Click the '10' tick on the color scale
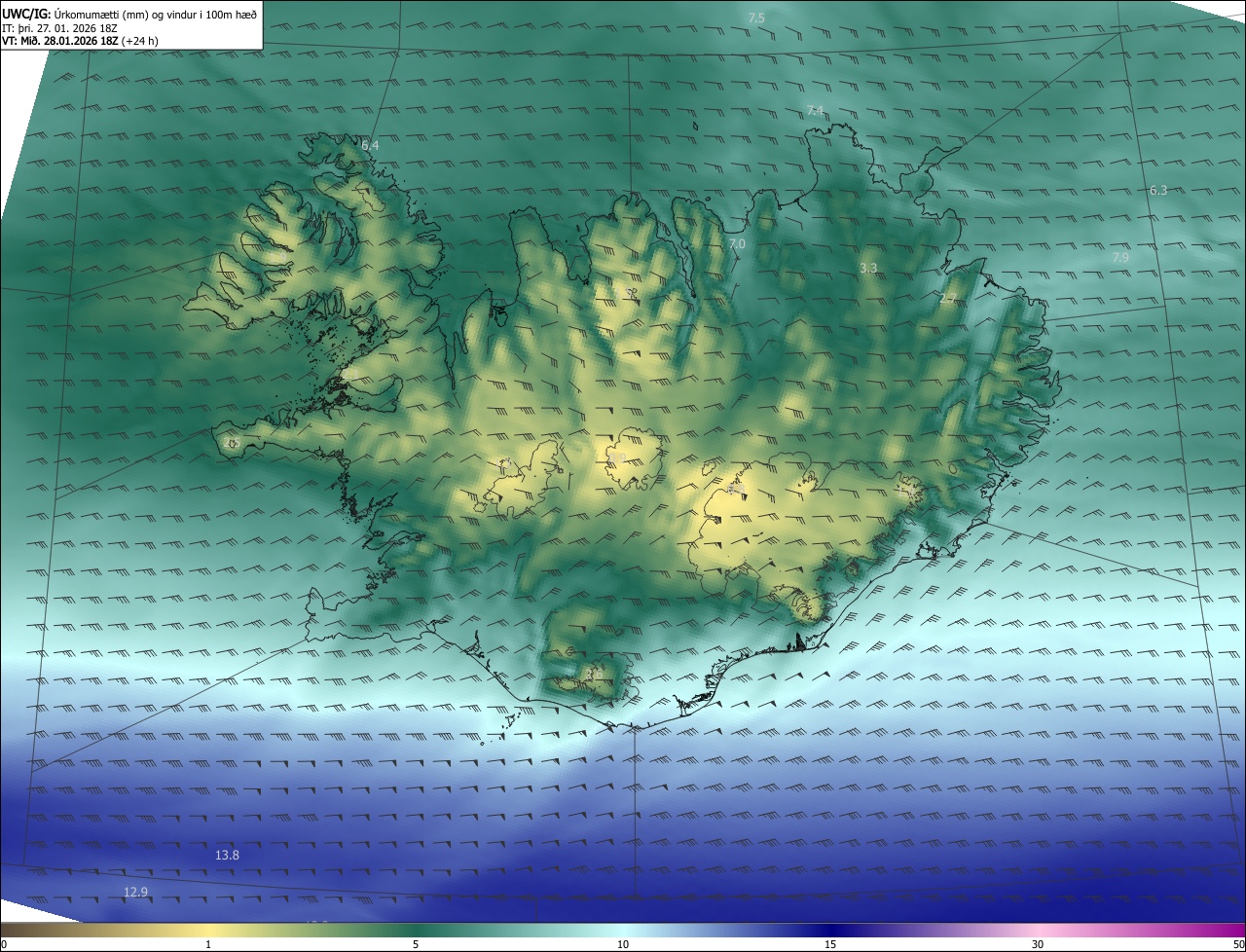Viewport: 1246px width, 952px height. [x=623, y=944]
